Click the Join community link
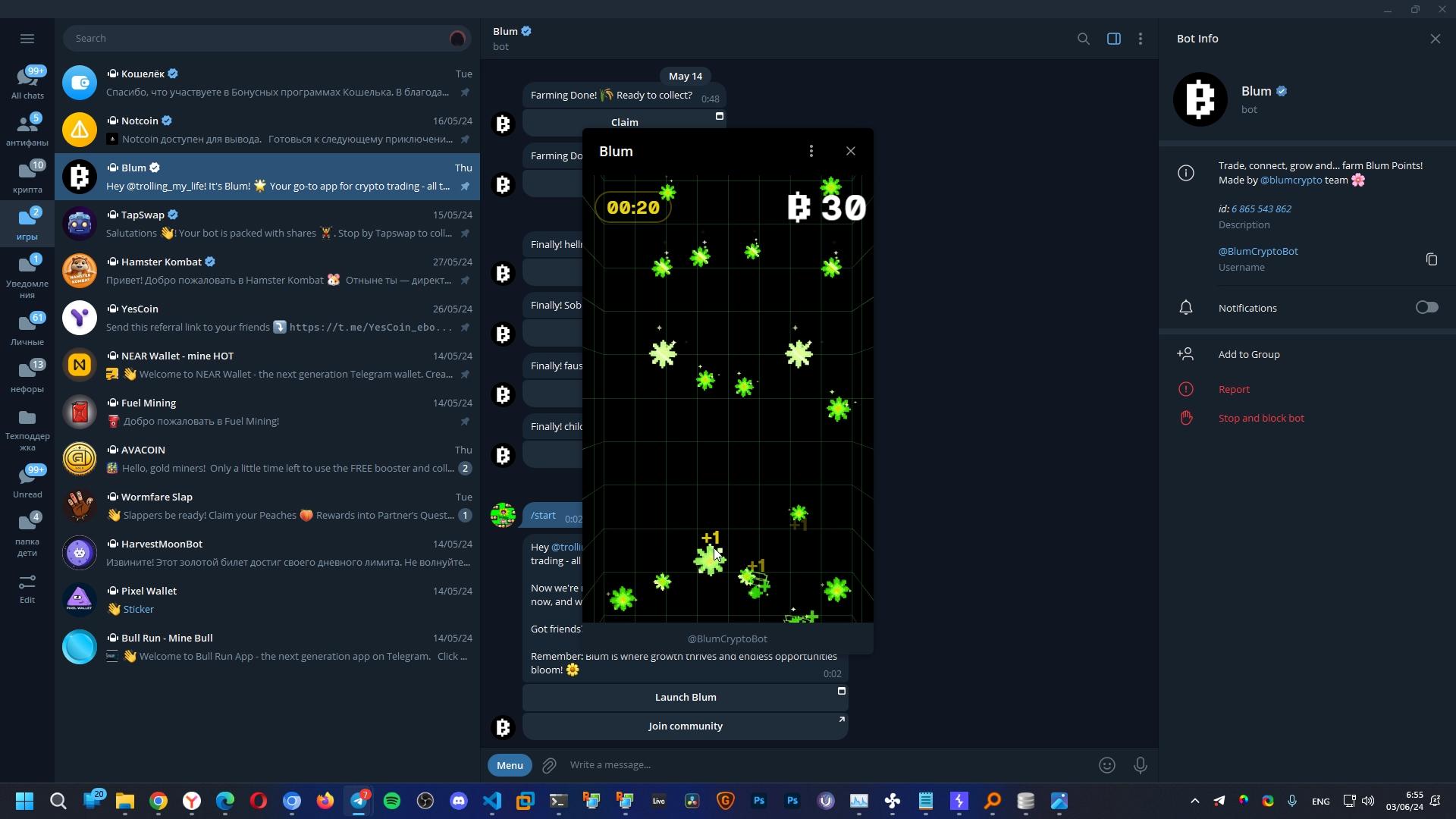The width and height of the screenshot is (1456, 819). point(685,725)
